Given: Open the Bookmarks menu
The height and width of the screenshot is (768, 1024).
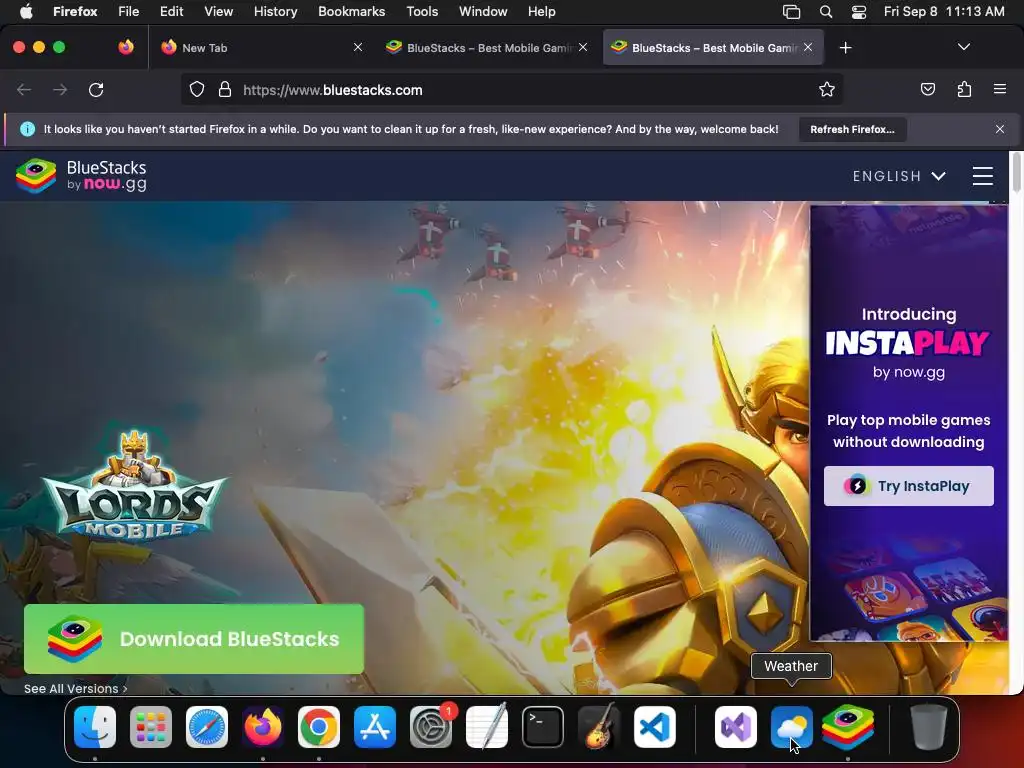Looking at the screenshot, I should pos(351,12).
